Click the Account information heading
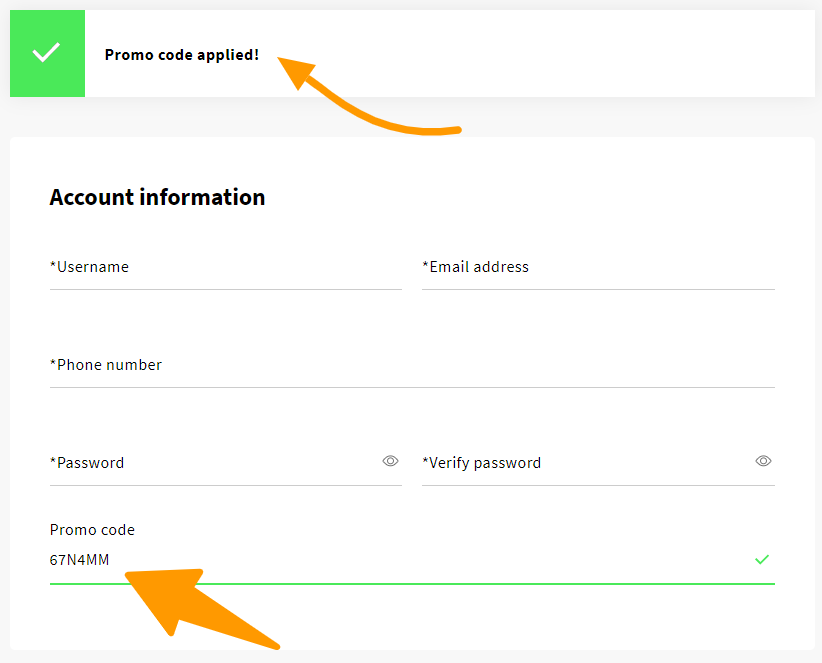The image size is (822, 663). point(157,197)
